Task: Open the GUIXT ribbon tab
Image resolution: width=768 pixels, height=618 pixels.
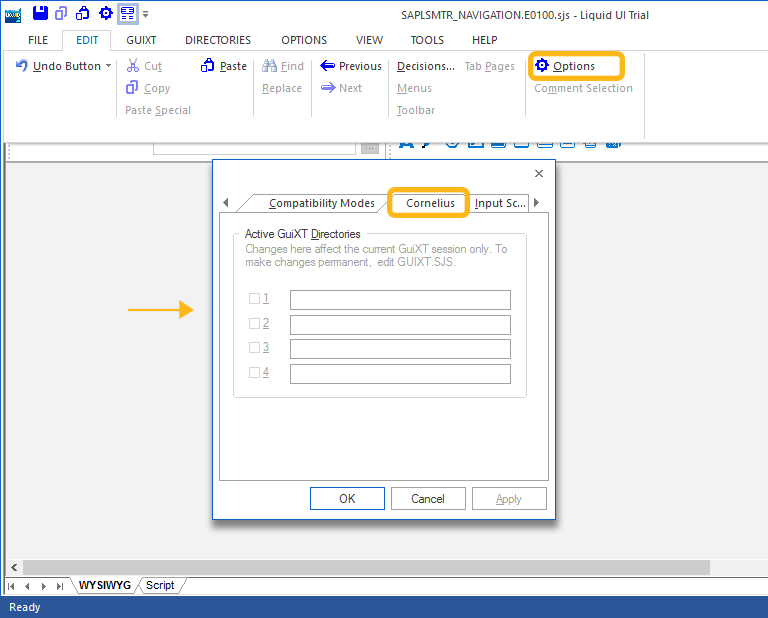Action: [x=141, y=40]
